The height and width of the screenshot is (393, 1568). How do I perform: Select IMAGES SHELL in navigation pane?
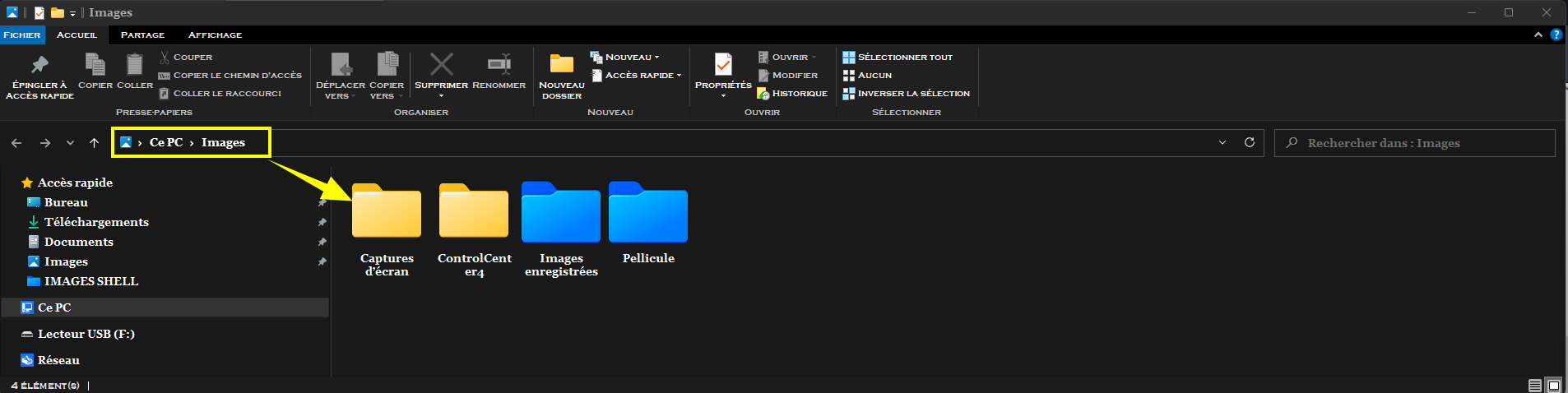[90, 281]
